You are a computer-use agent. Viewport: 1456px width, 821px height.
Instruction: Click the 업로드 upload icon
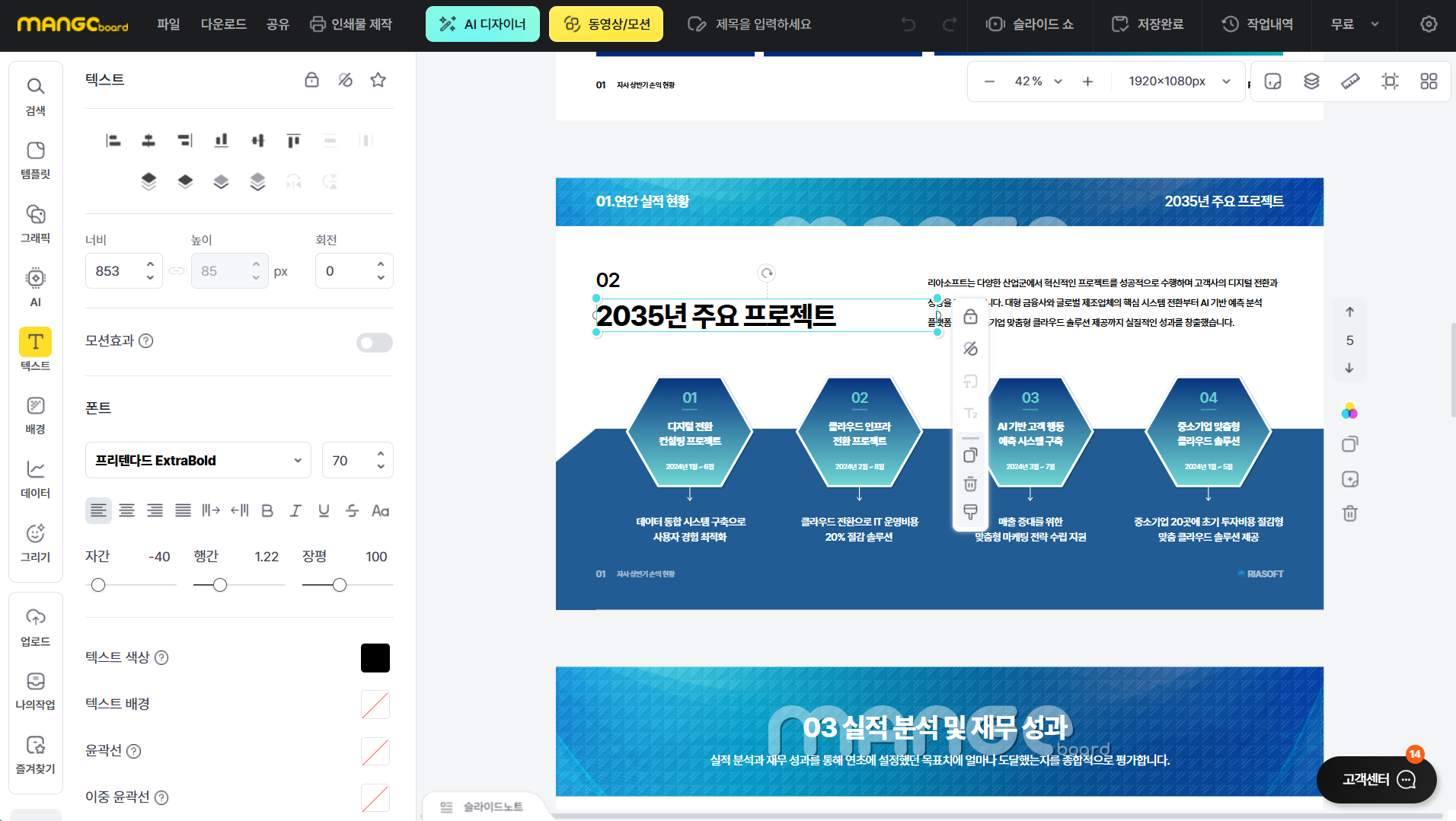(x=35, y=627)
